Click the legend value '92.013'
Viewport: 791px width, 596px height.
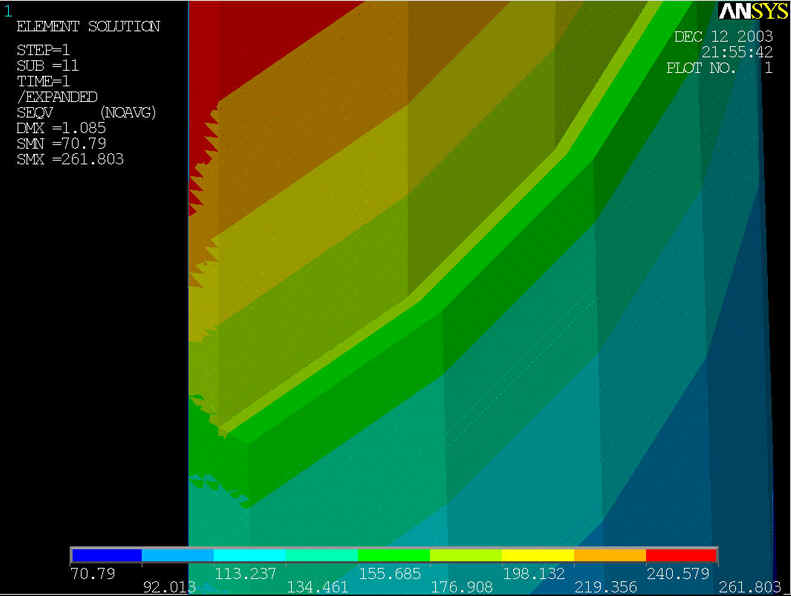(x=170, y=587)
